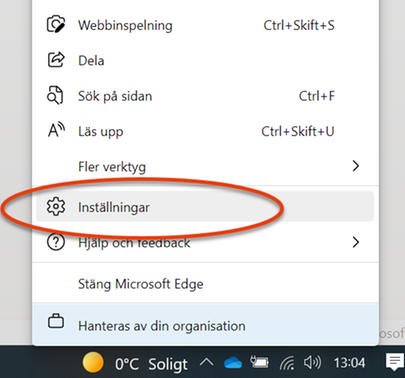Click the Dela share icon

[x=56, y=60]
